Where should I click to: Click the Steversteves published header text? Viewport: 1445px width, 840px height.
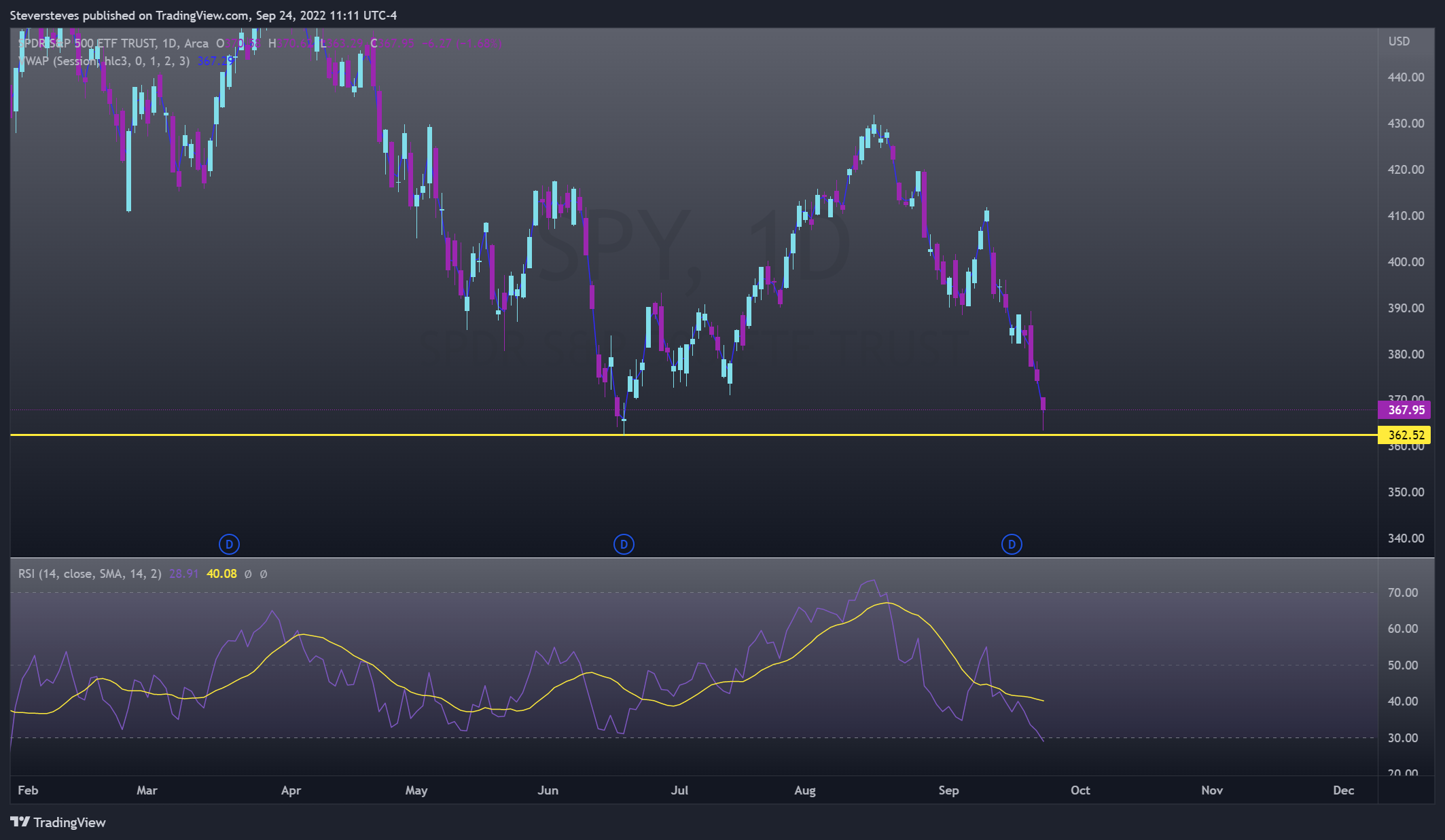[204, 15]
